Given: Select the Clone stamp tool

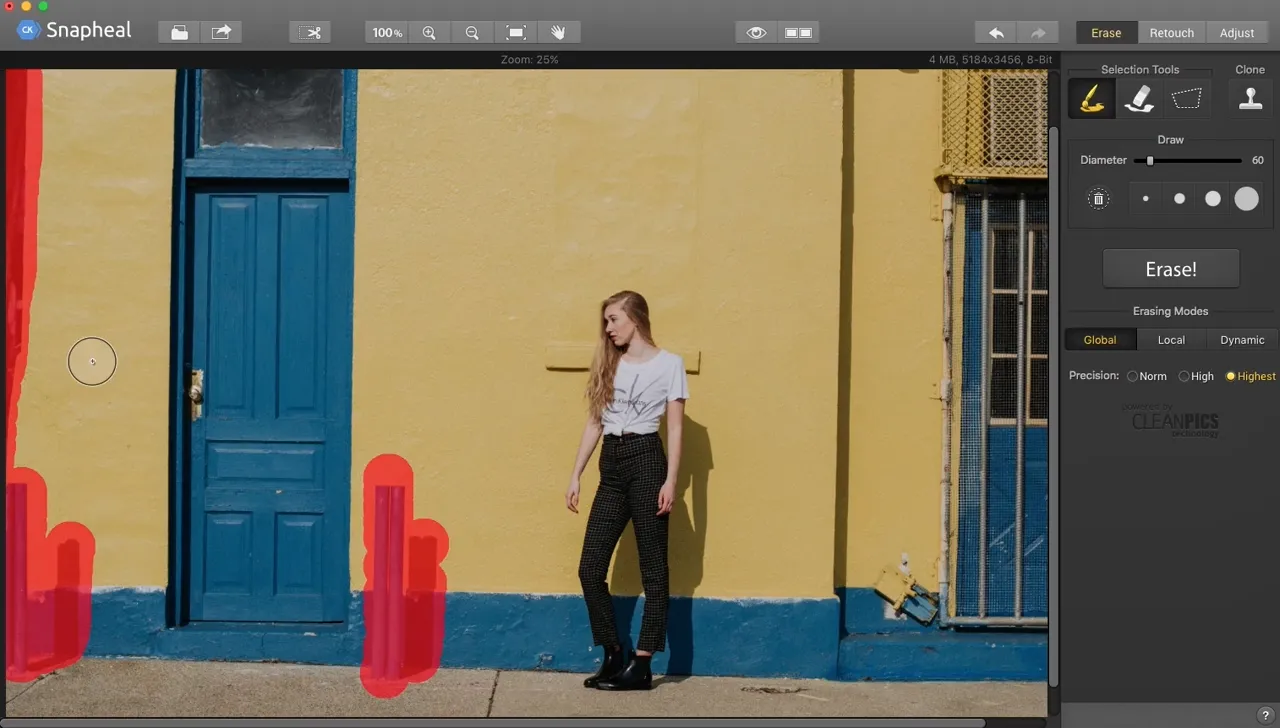Looking at the screenshot, I should tap(1250, 98).
